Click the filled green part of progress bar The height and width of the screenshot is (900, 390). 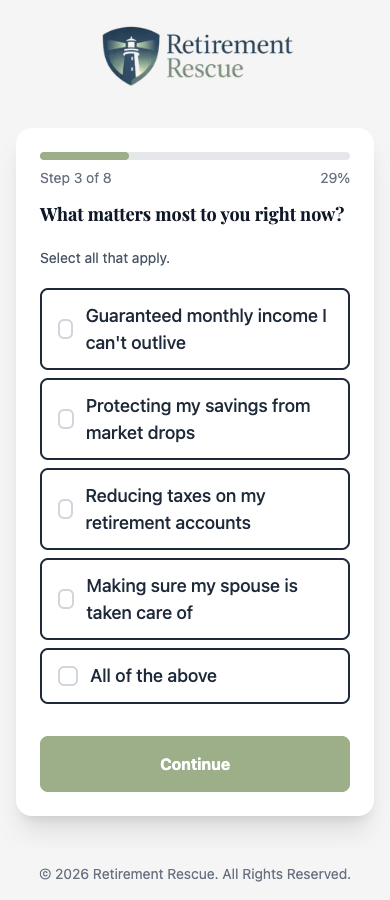(x=84, y=156)
